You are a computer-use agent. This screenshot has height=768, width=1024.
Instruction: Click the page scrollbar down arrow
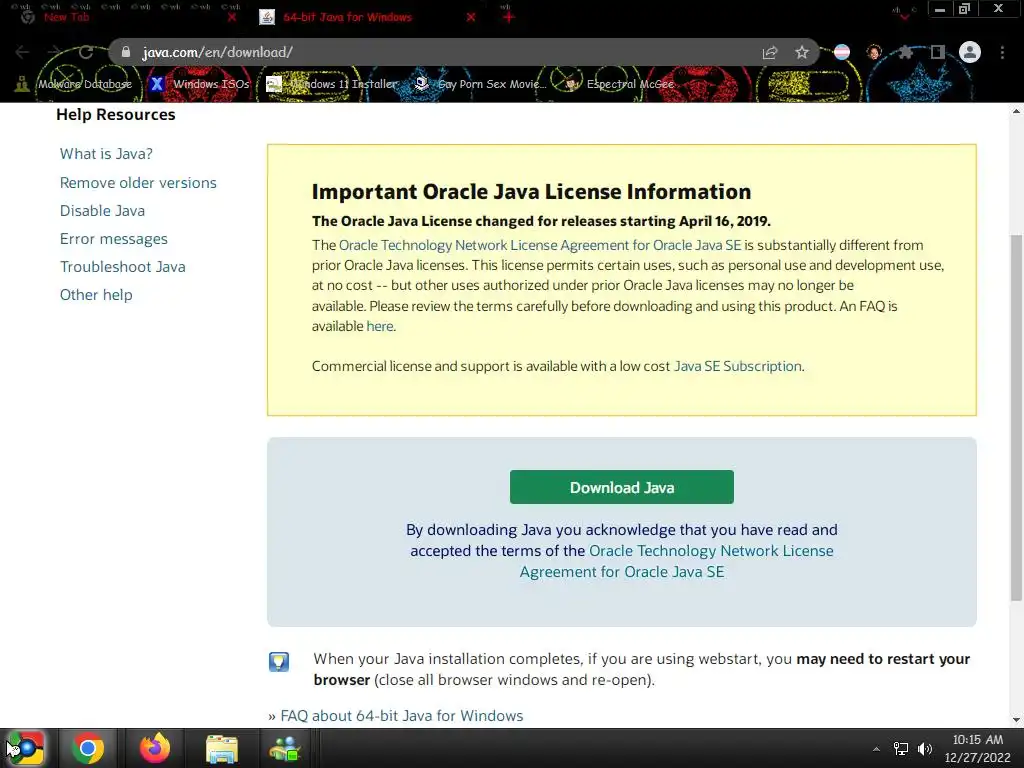(1016, 720)
